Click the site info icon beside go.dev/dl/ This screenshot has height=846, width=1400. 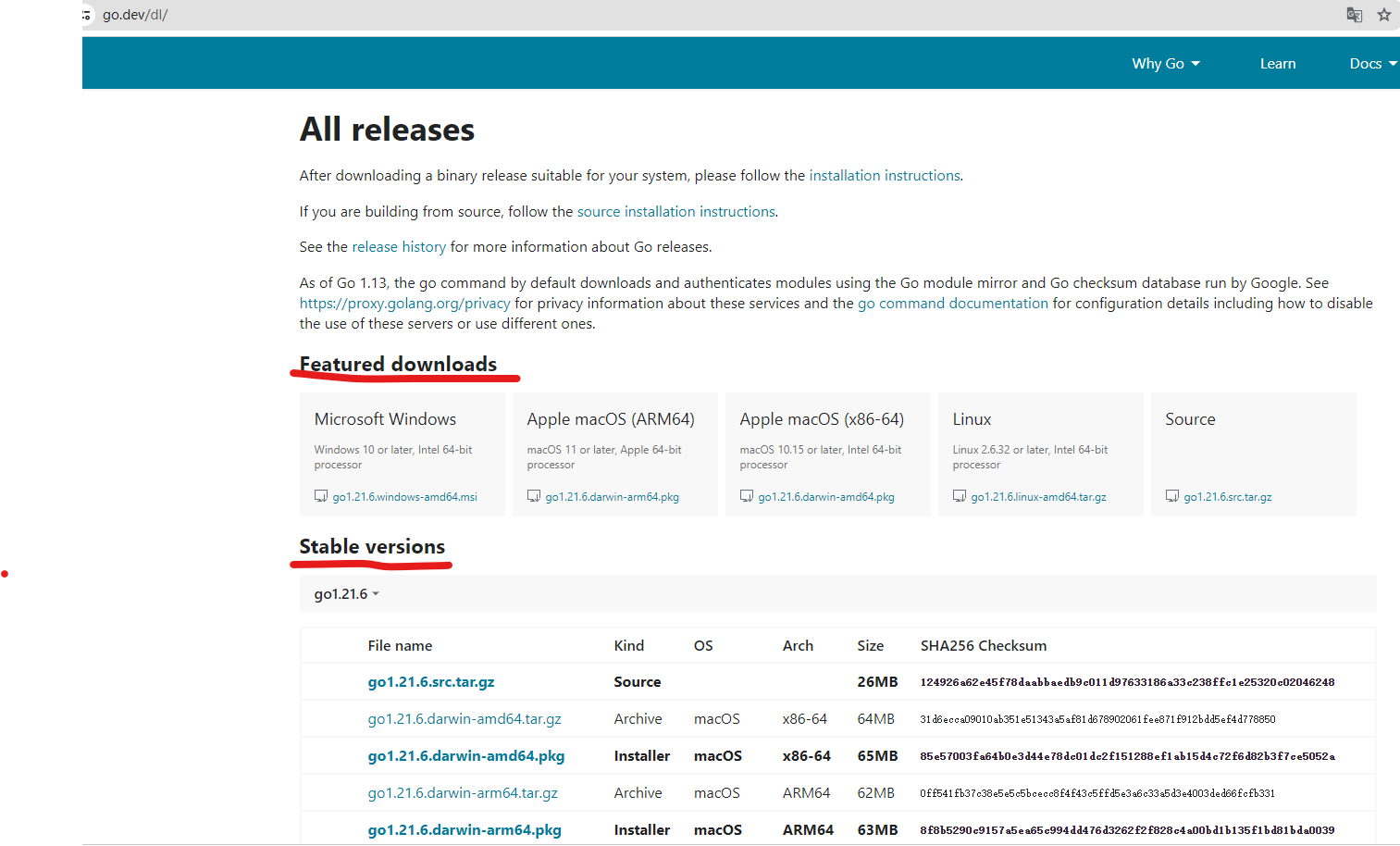87,15
